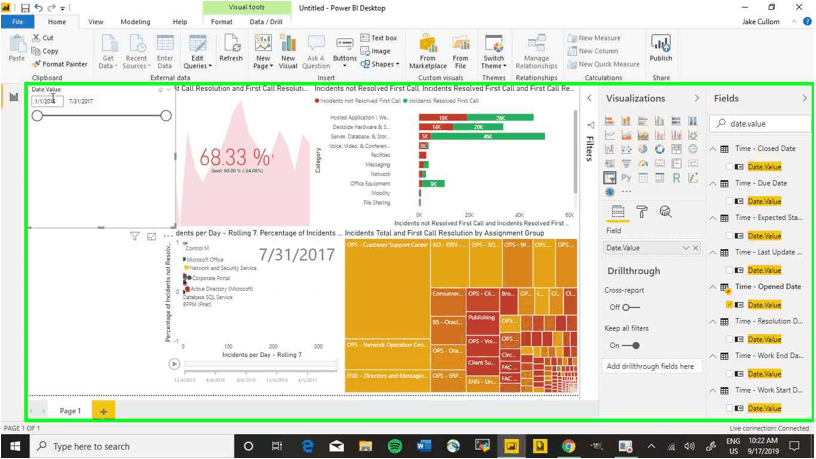Add a new page with plus button
The height and width of the screenshot is (459, 816).
point(104,411)
